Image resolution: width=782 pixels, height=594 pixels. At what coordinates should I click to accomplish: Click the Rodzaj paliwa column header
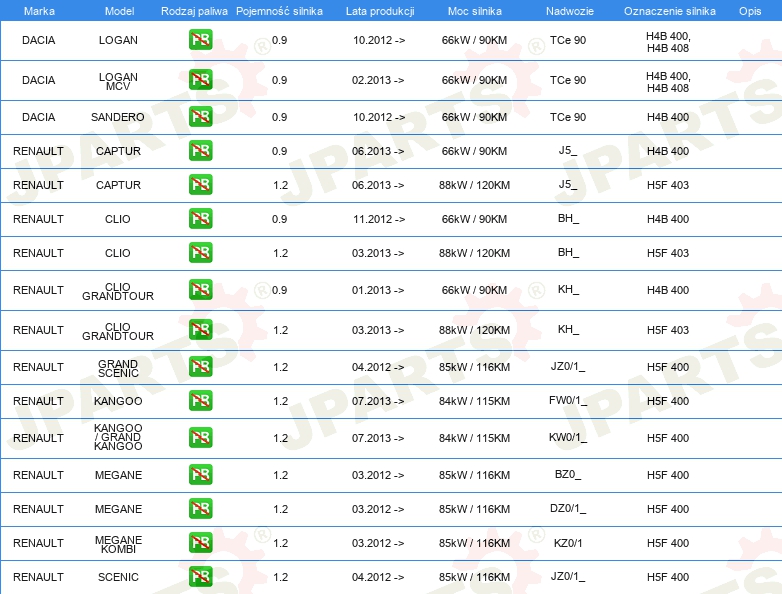[x=194, y=11]
